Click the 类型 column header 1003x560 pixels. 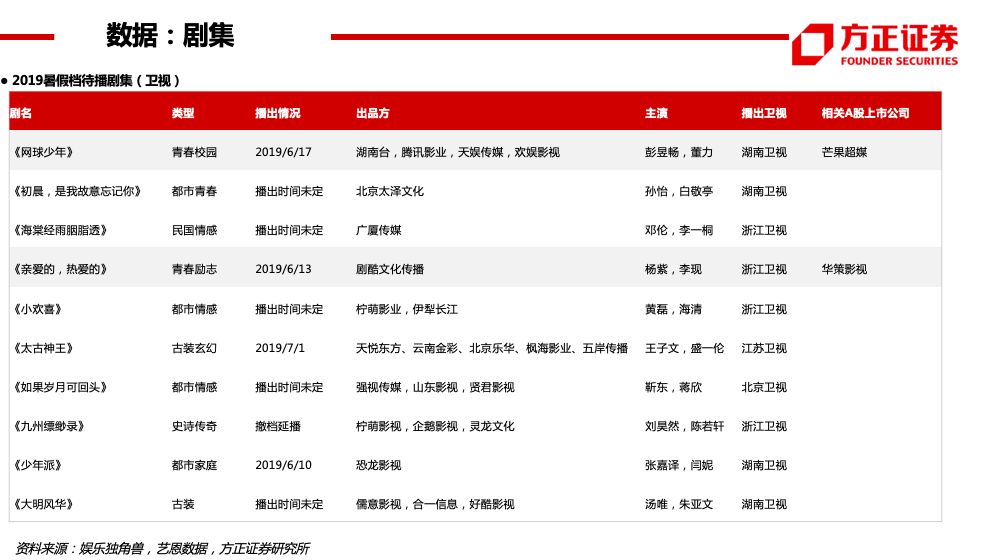(183, 113)
